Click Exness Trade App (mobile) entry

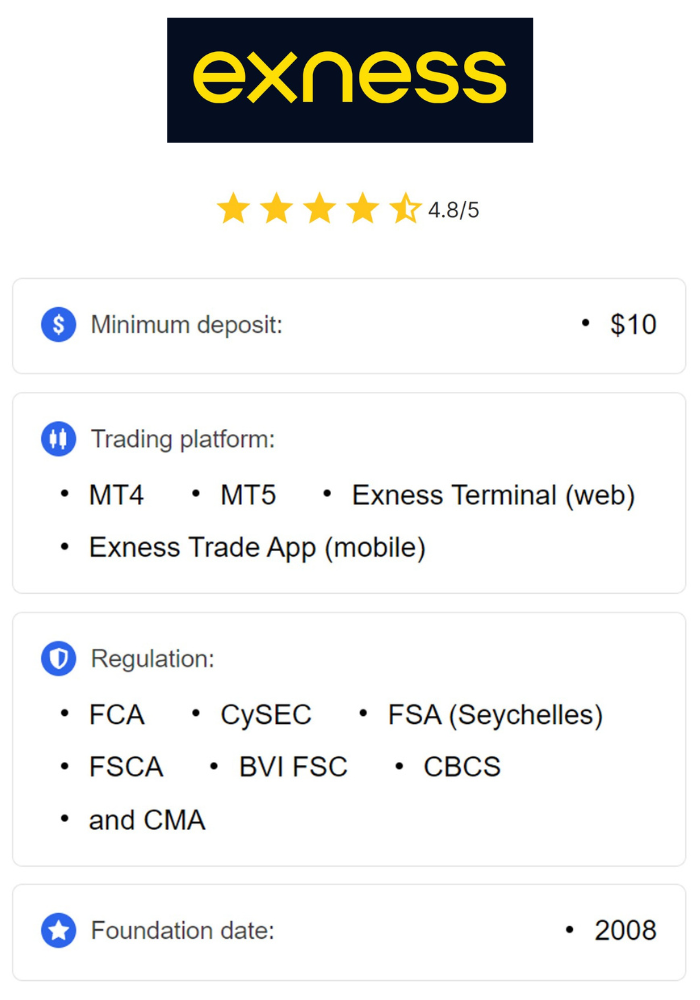[x=257, y=548]
